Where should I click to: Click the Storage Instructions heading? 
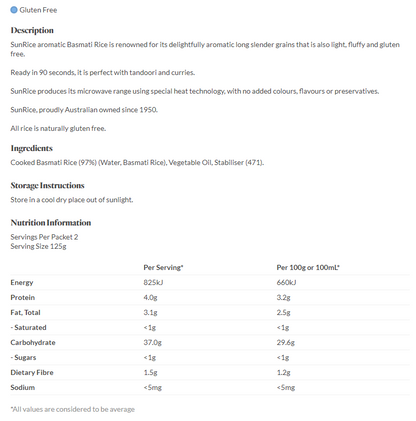tap(47, 185)
